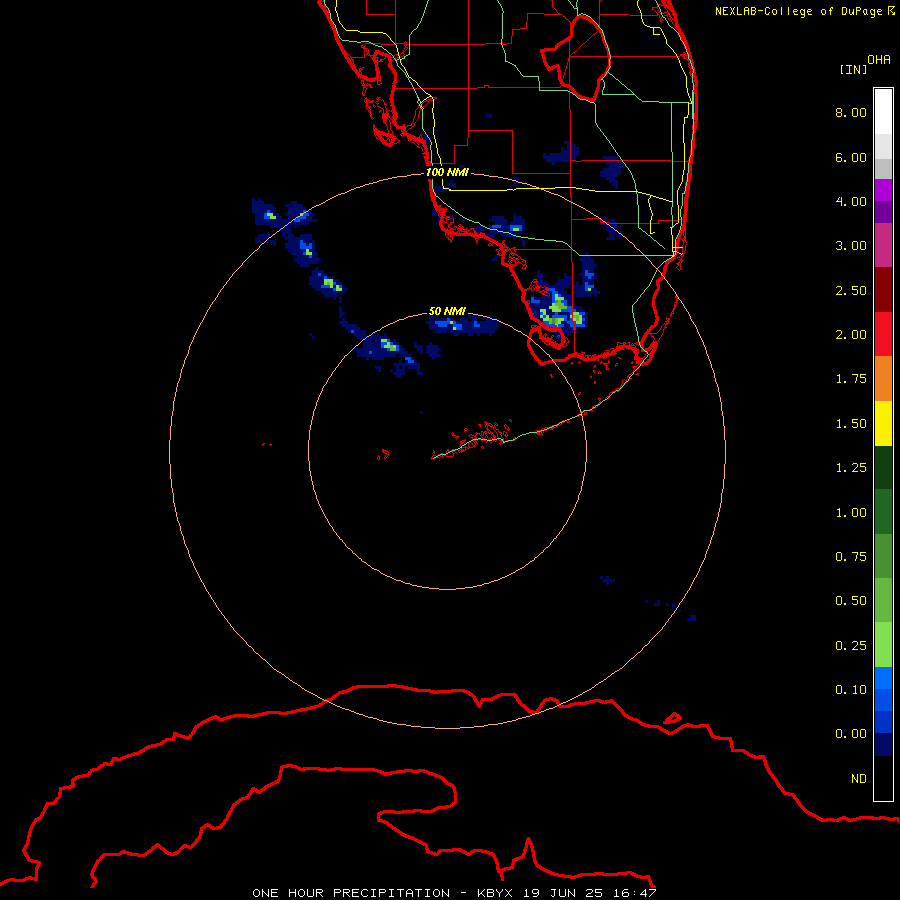
Task: Select the OHA product label above the legend
Action: click(x=879, y=60)
